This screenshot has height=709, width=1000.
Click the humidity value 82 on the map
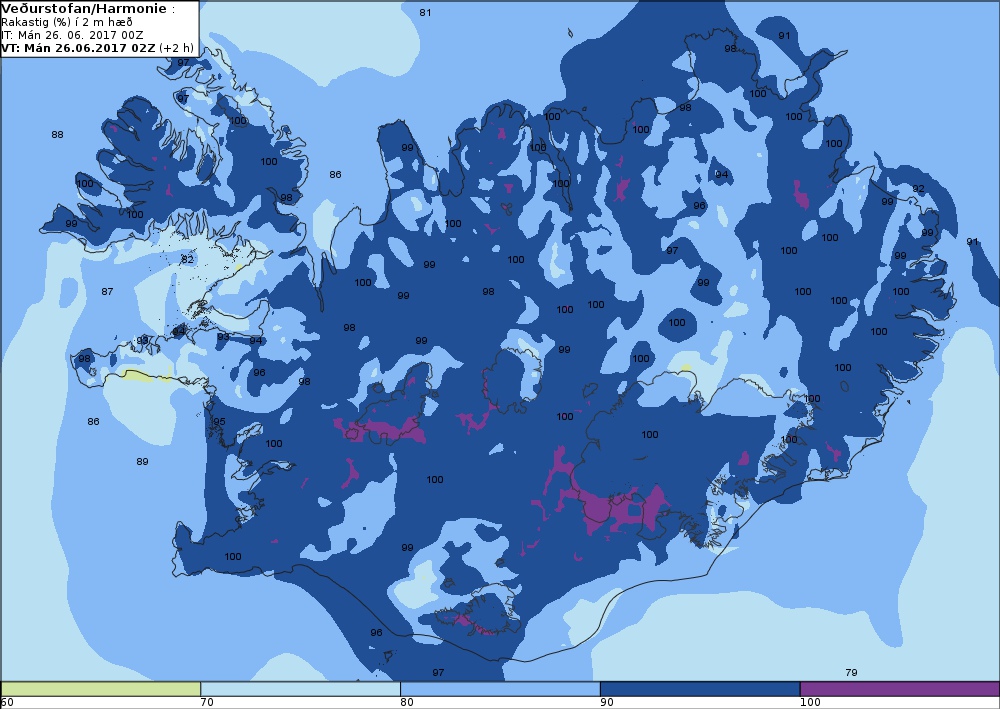187,259
